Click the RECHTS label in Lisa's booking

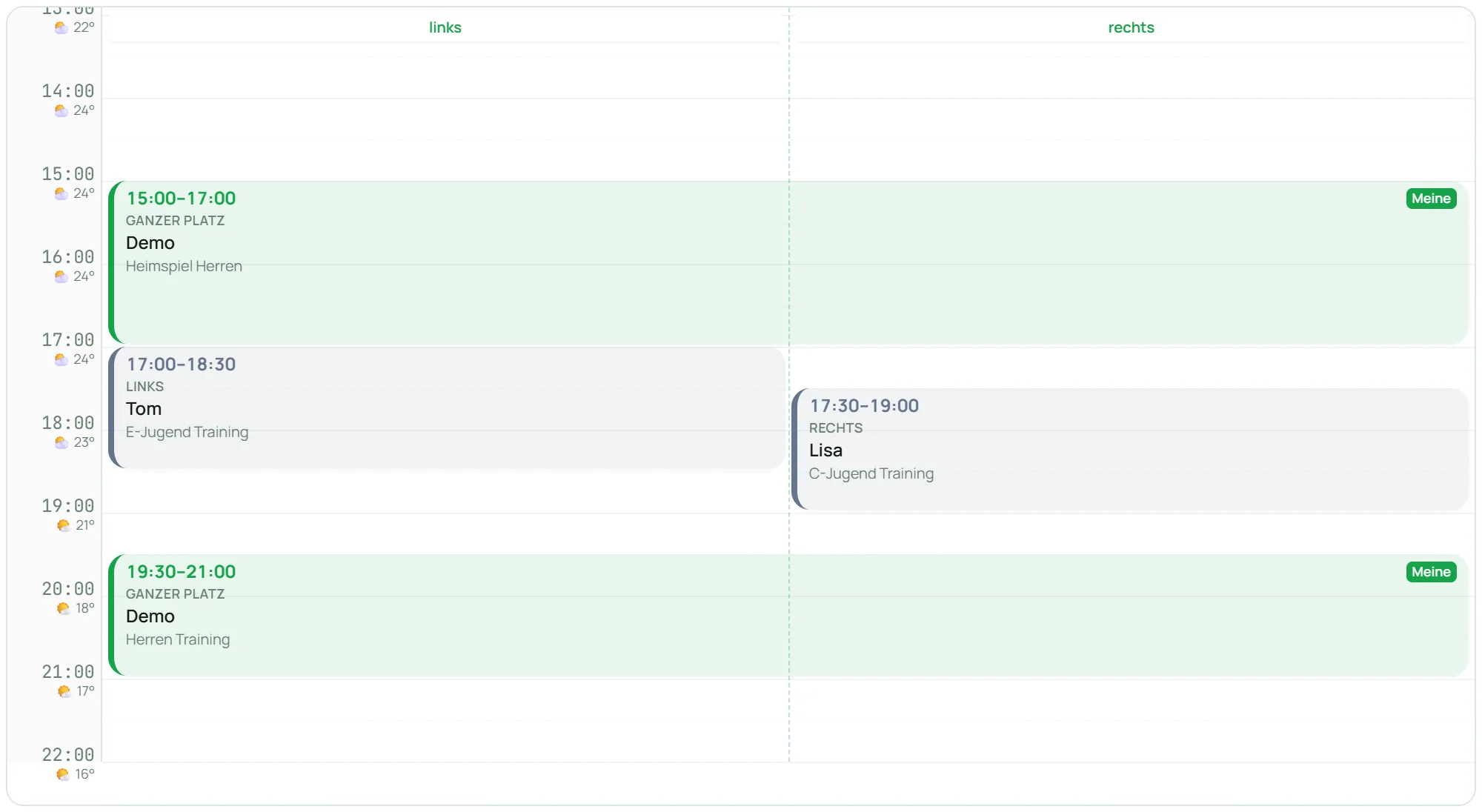tap(836, 428)
